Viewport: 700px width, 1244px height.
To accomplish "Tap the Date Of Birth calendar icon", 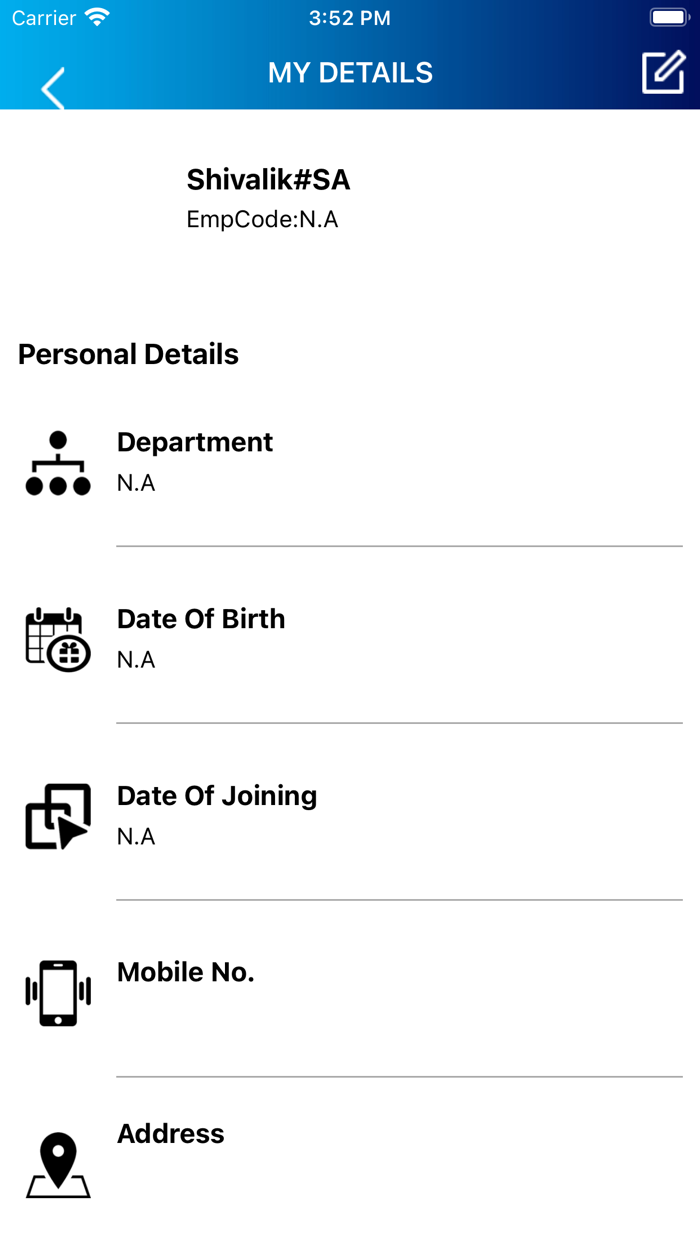I will click(58, 639).
